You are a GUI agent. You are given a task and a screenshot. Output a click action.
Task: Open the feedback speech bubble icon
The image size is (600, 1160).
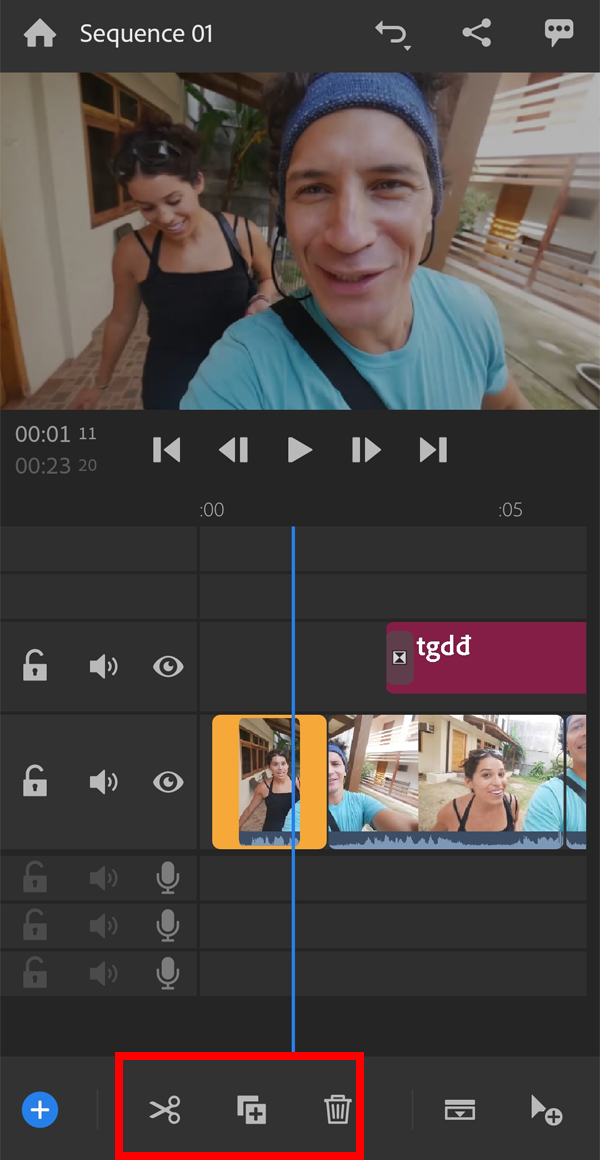[x=559, y=33]
